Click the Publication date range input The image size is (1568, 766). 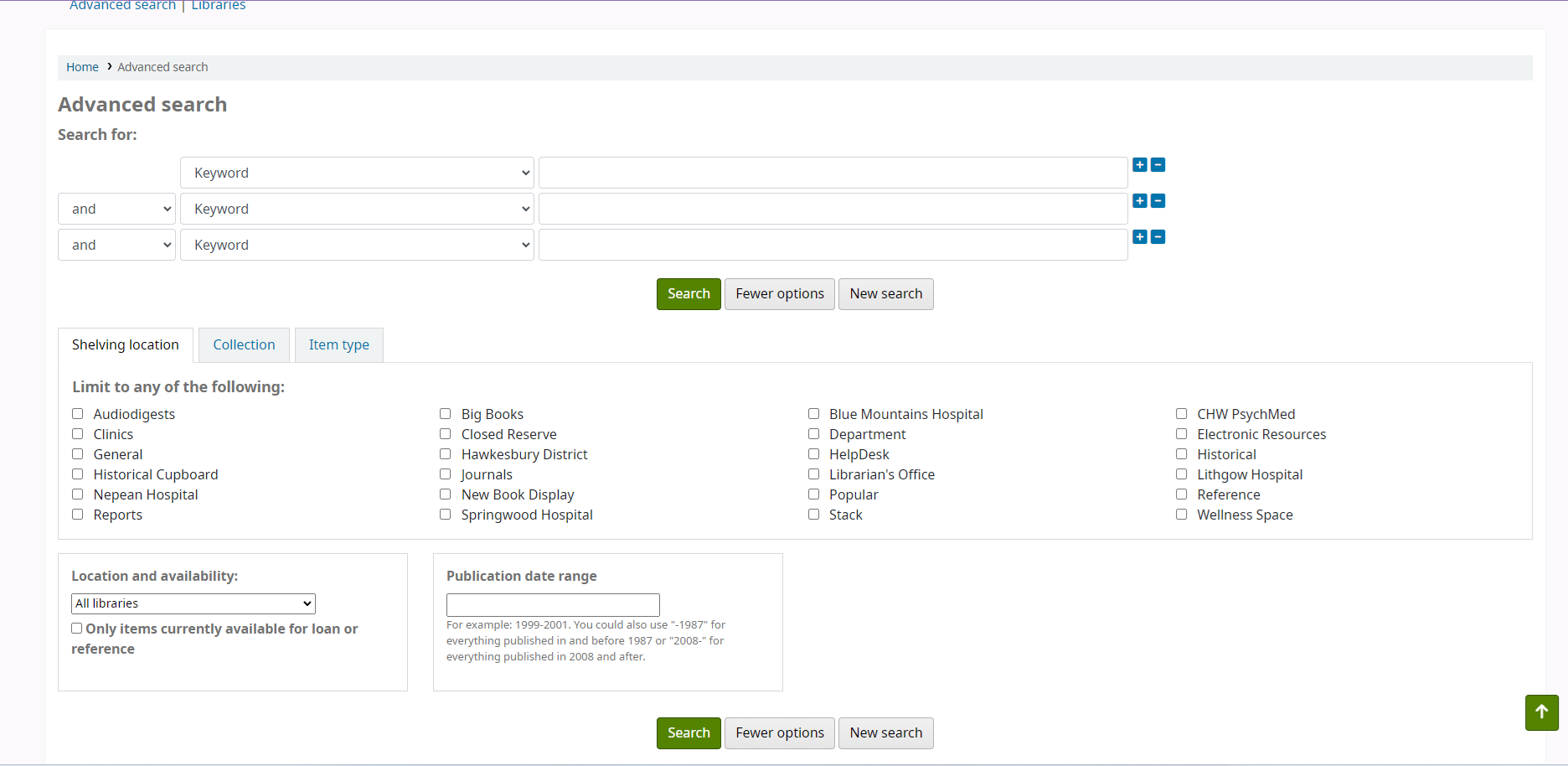coord(553,605)
